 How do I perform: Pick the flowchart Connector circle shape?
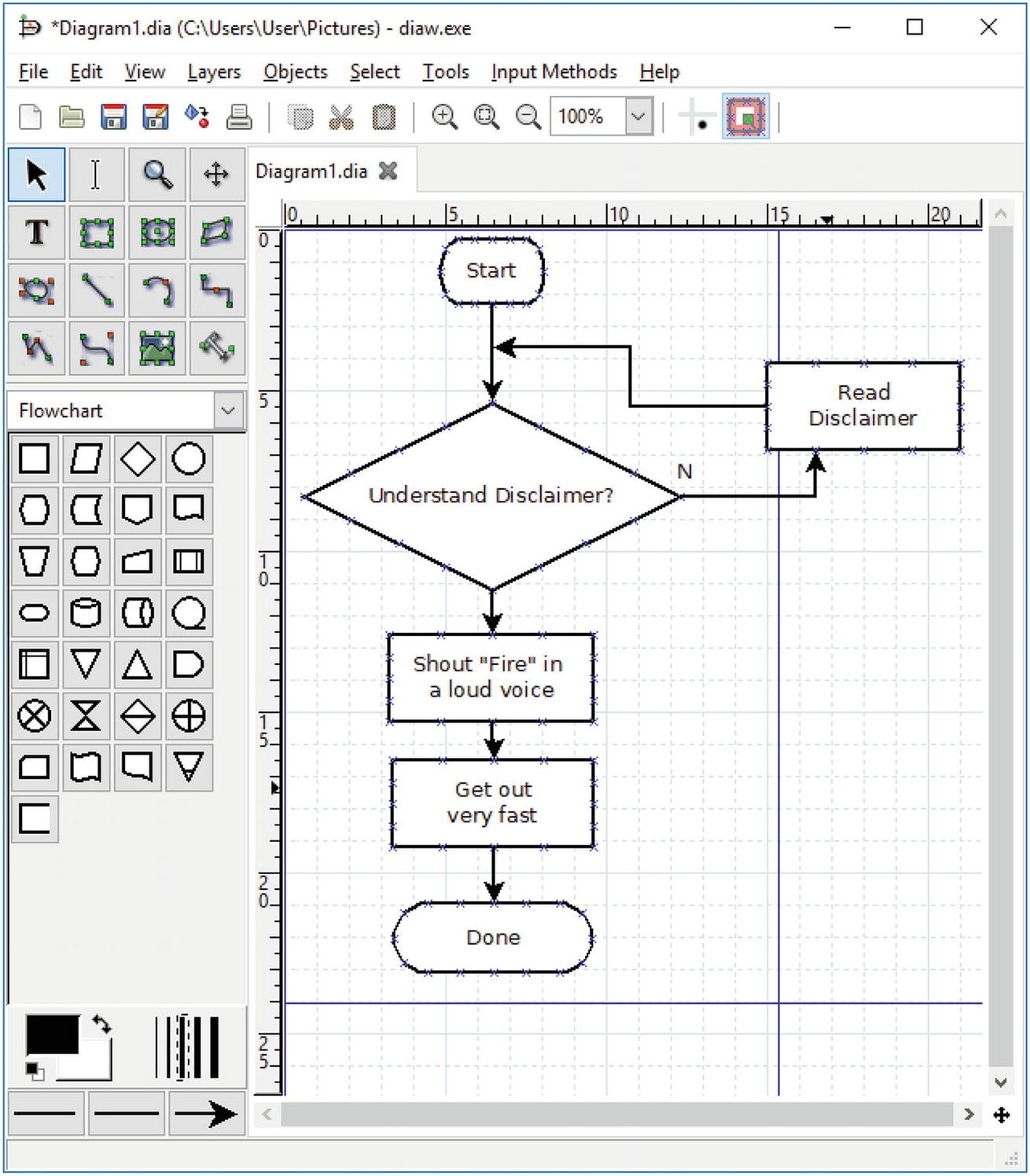coord(189,458)
